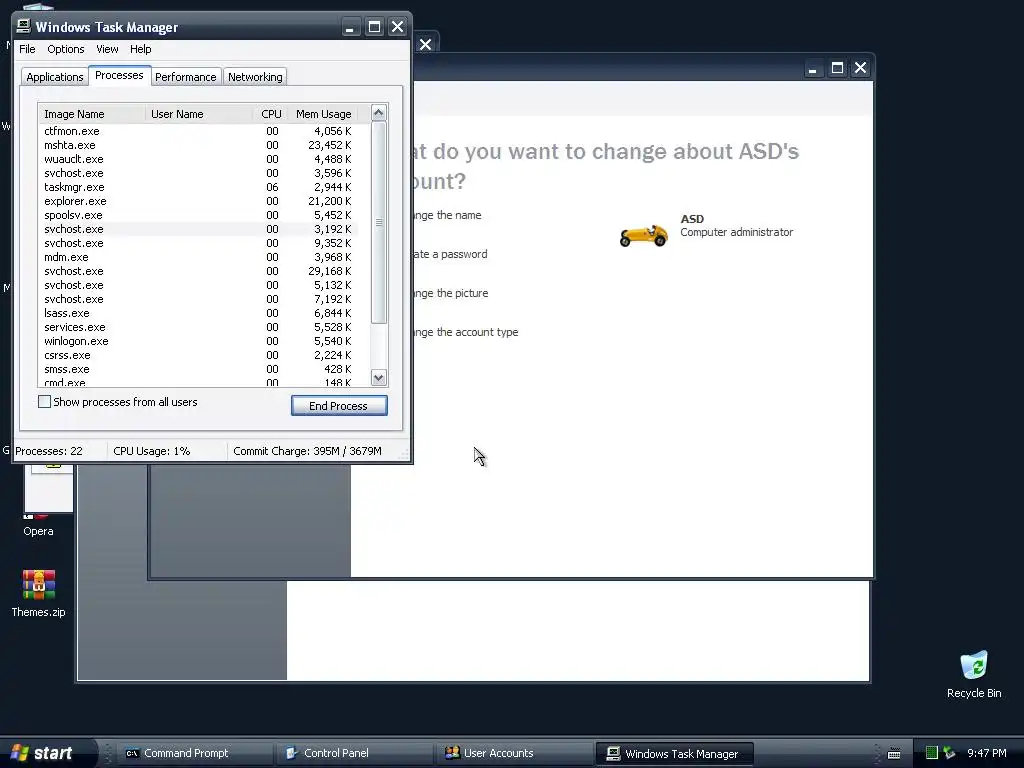Click Change the account type link
The image size is (1024, 768).
[x=466, y=332]
